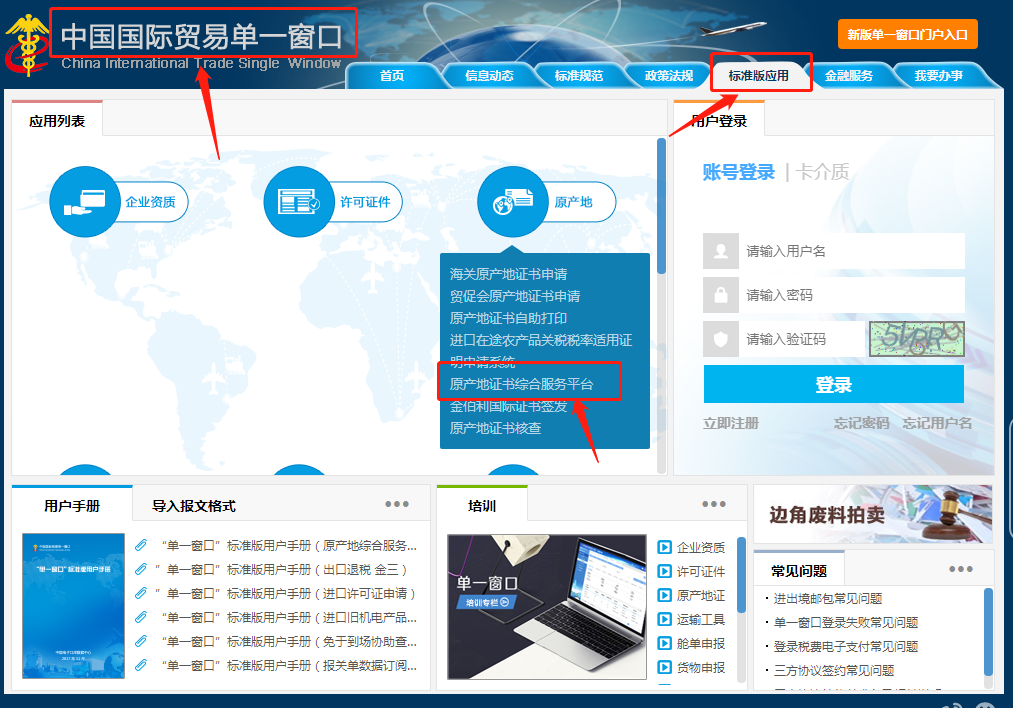The width and height of the screenshot is (1013, 708).
Task: Switch to the 导入报文格式 tab
Action: pos(194,506)
